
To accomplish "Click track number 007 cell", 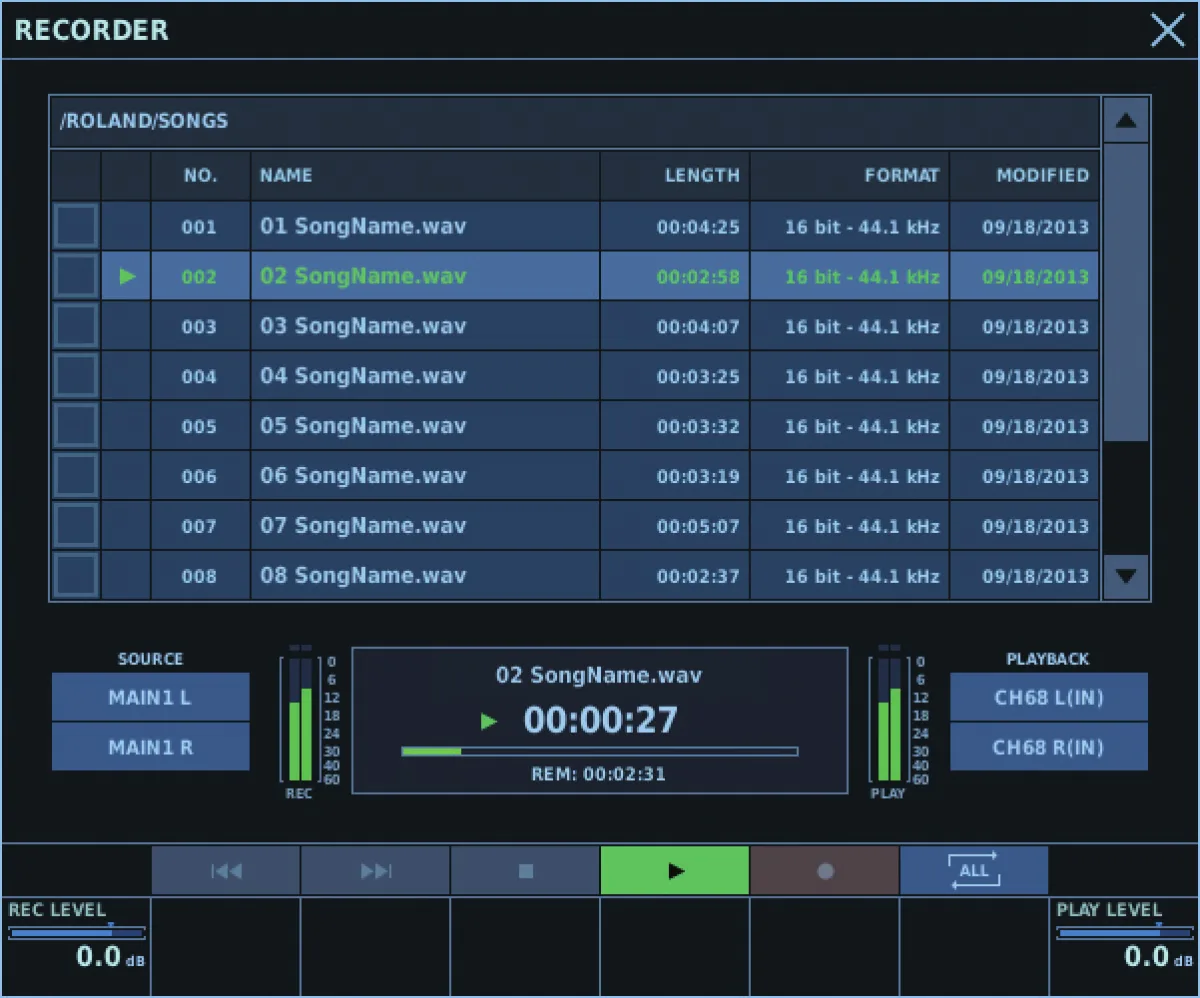I will pyautogui.click(x=200, y=526).
